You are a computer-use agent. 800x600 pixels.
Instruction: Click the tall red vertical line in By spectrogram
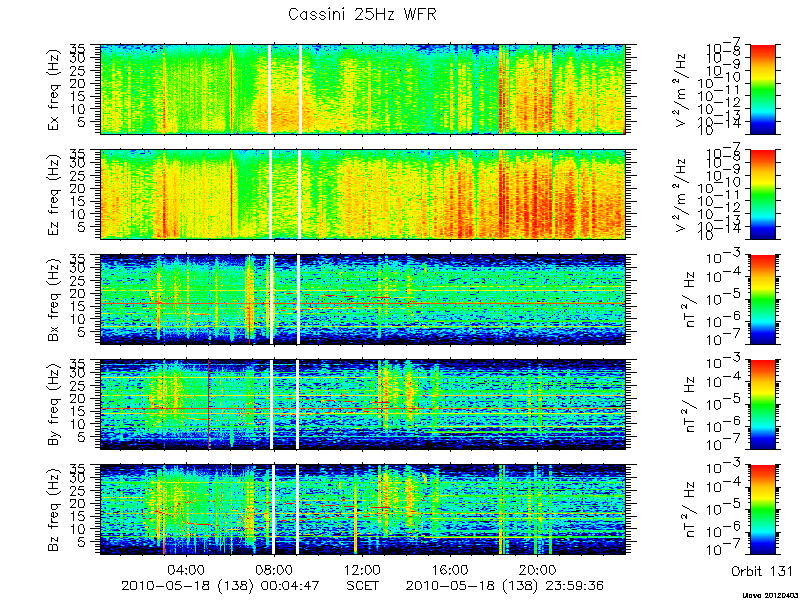209,405
